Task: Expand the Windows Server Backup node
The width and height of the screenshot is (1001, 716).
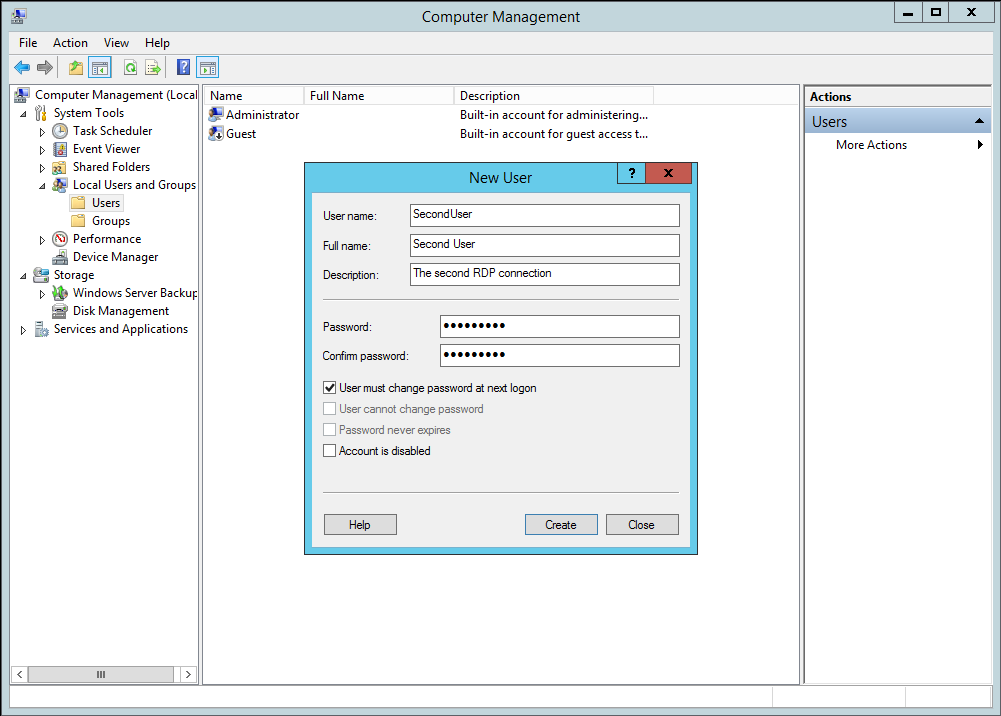Action: pyautogui.click(x=42, y=294)
